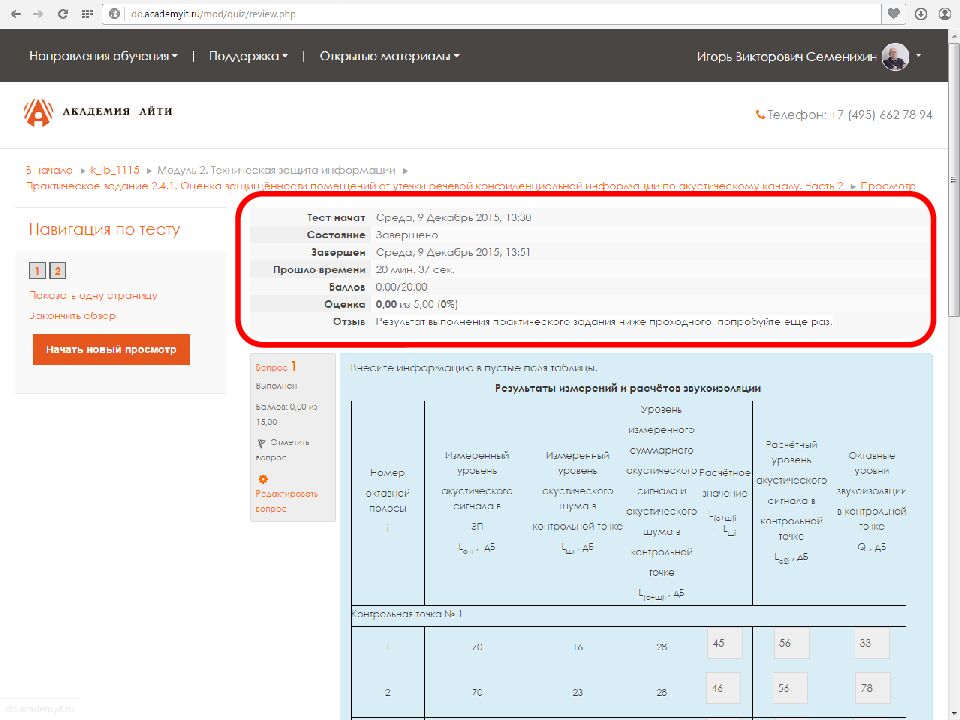
Task: Open the browser apps grid icon
Action: [87, 14]
